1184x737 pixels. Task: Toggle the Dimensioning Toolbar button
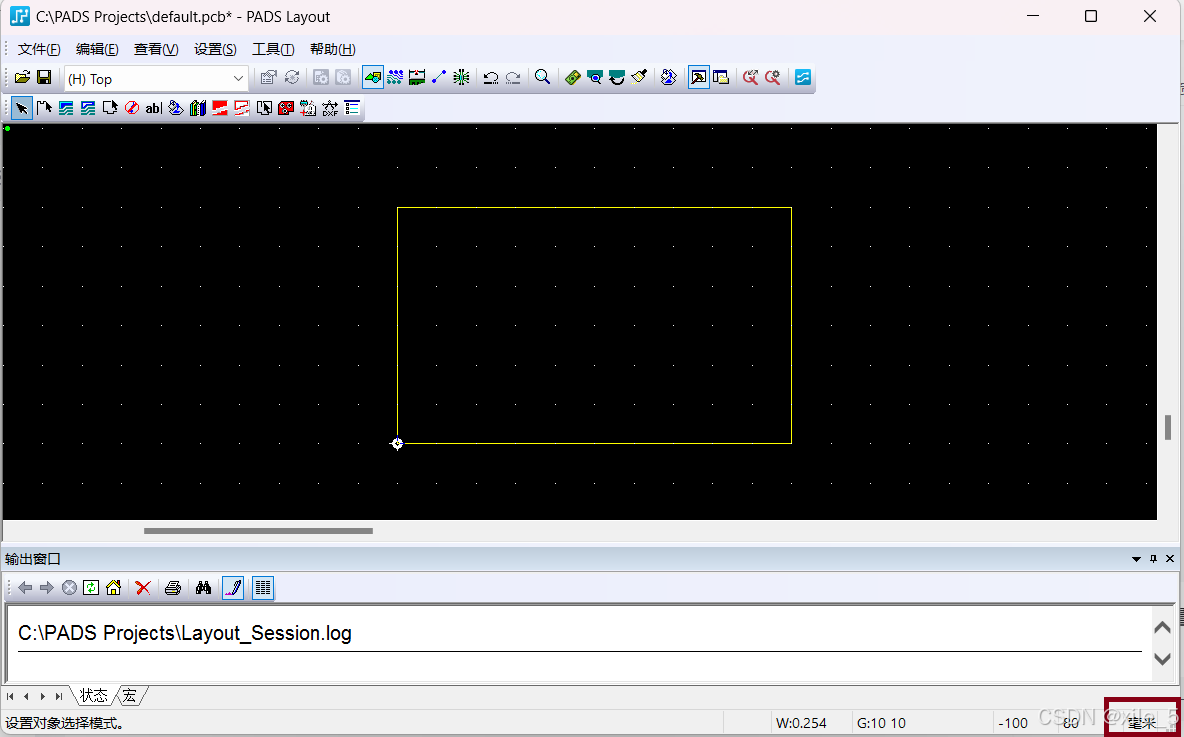coord(417,77)
